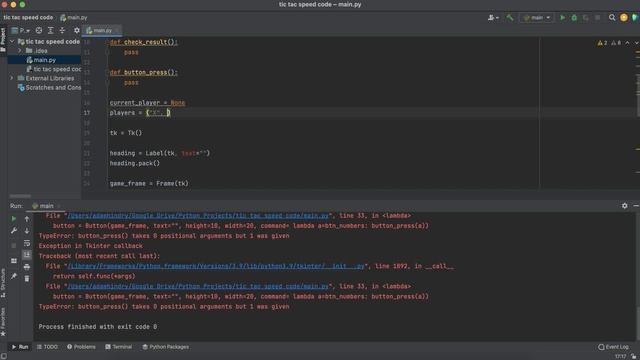This screenshot has height=360, width=640.
Task: Open the Run panel settings gear
Action: pyautogui.click(x=624, y=206)
